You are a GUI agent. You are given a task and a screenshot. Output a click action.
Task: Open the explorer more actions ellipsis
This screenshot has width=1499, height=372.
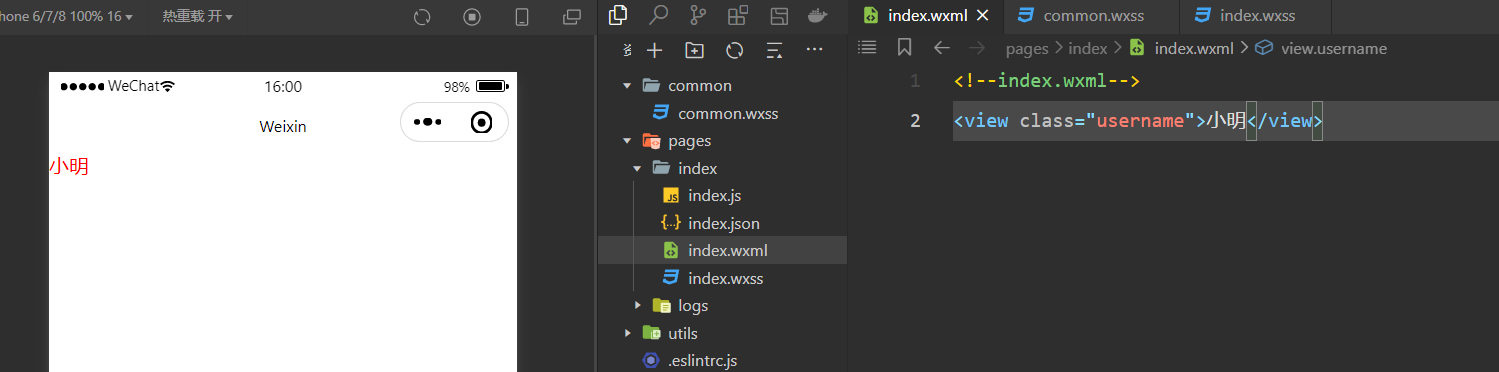tap(814, 49)
